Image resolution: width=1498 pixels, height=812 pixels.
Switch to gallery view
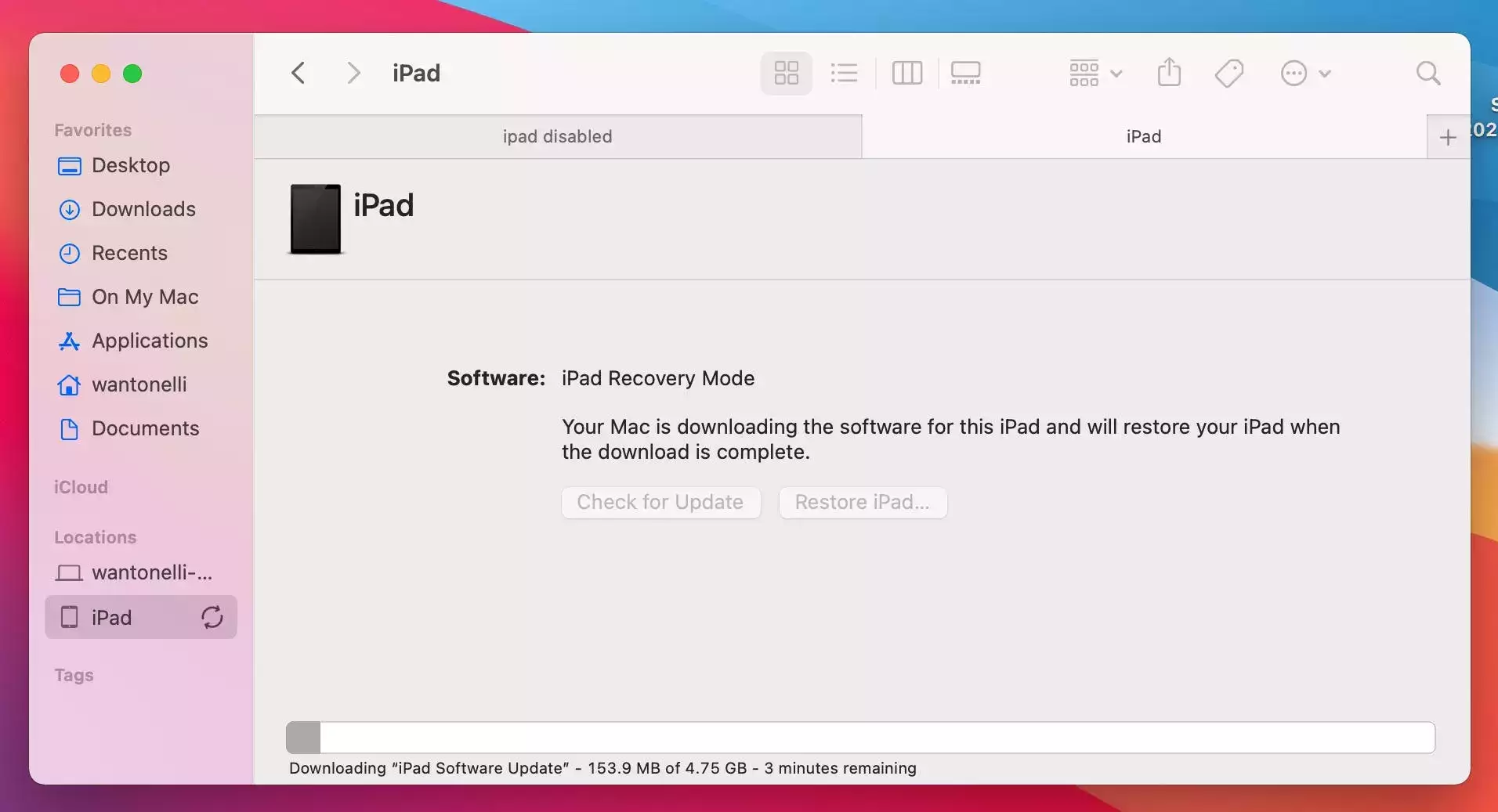(965, 74)
